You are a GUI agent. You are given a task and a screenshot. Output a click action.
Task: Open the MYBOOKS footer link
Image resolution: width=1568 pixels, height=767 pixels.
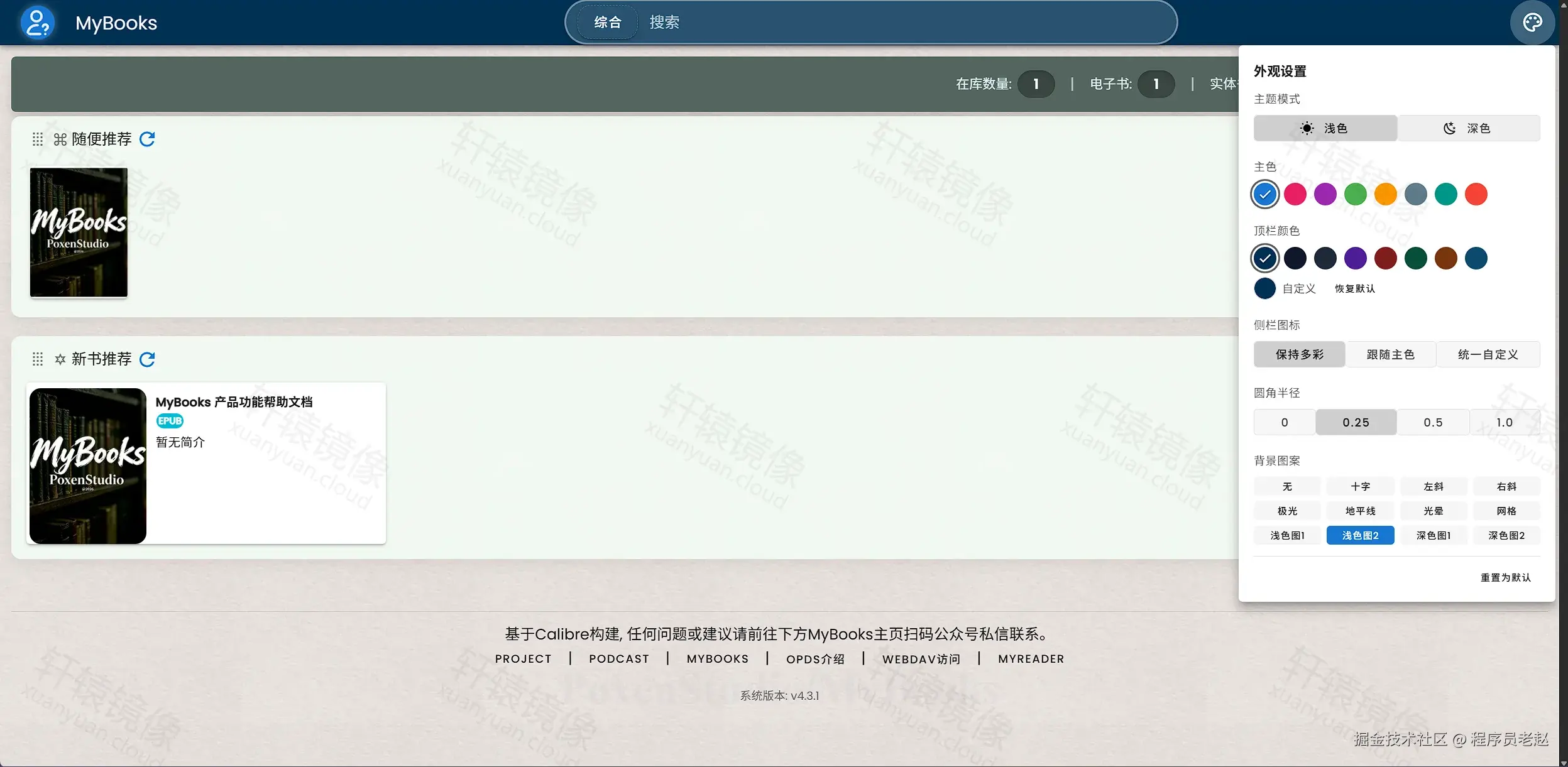click(x=717, y=659)
